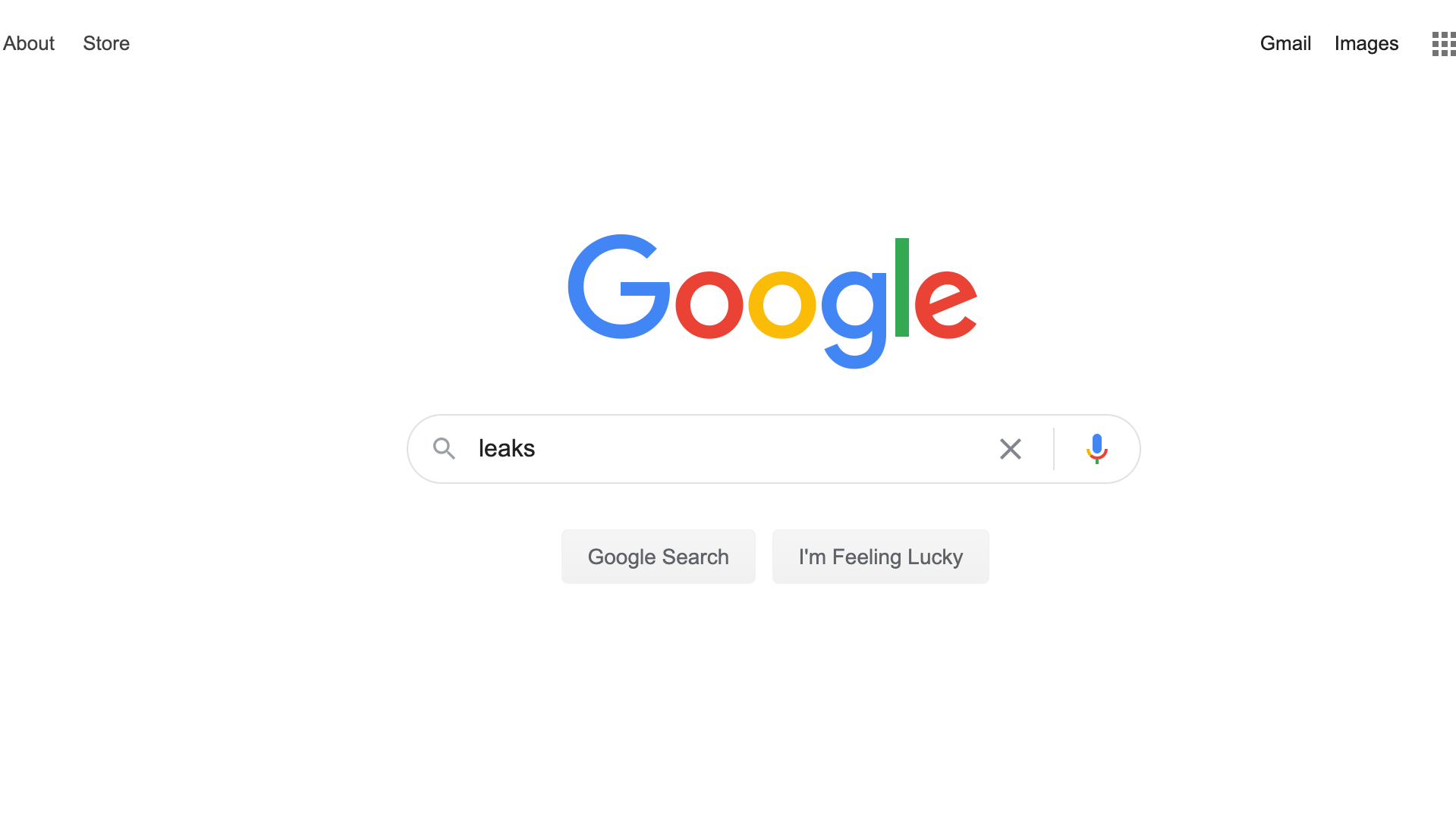This screenshot has width=1456, height=819.
Task: Click the yellow letter o in logo
Action: [x=781, y=304]
